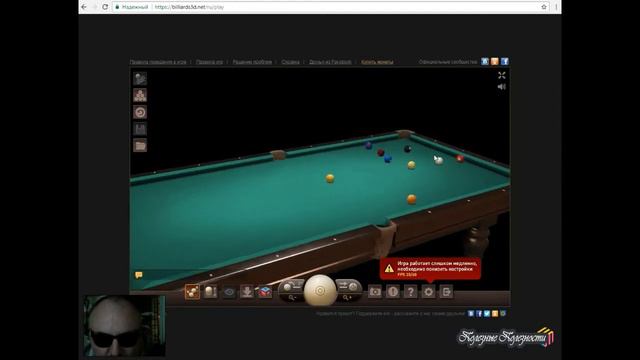Viewport: 640px width, 360px height.
Task: Select the highlighted balls mode icon in bottom toolbar
Action: click(x=192, y=292)
